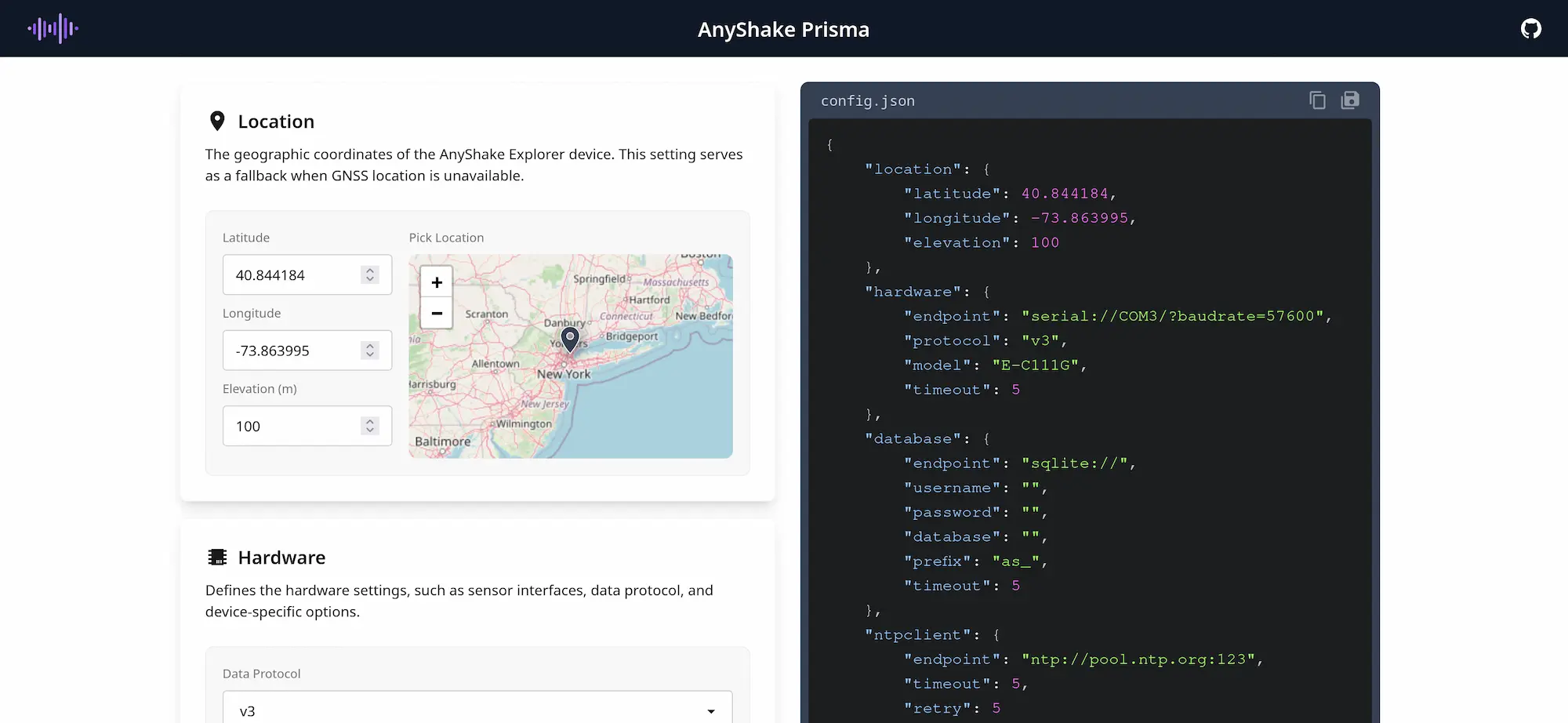Image resolution: width=1568 pixels, height=723 pixels.
Task: Open the GitHub repository icon
Action: pos(1530,29)
